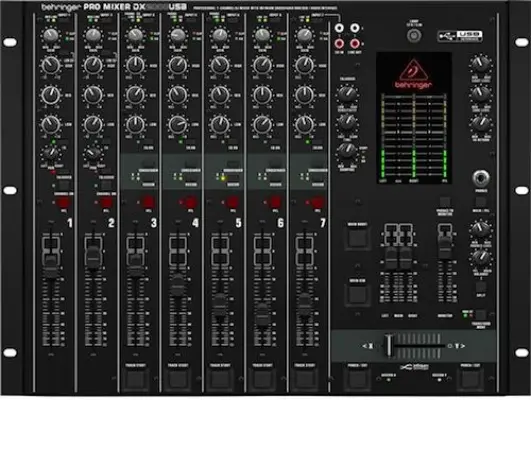This screenshot has height=450, width=531.
Task: Click the large number 7 channel label
Action: click(x=323, y=223)
